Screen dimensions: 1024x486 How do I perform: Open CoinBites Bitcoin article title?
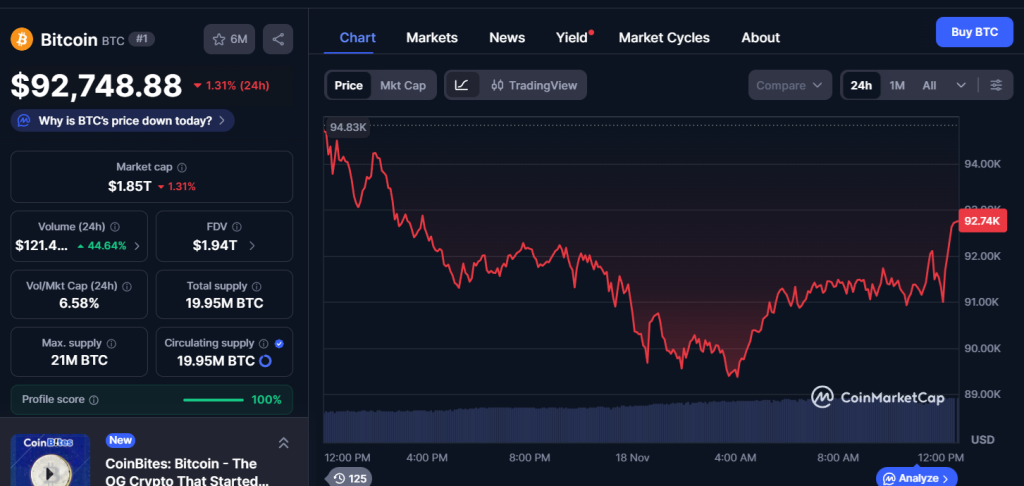coord(187,472)
